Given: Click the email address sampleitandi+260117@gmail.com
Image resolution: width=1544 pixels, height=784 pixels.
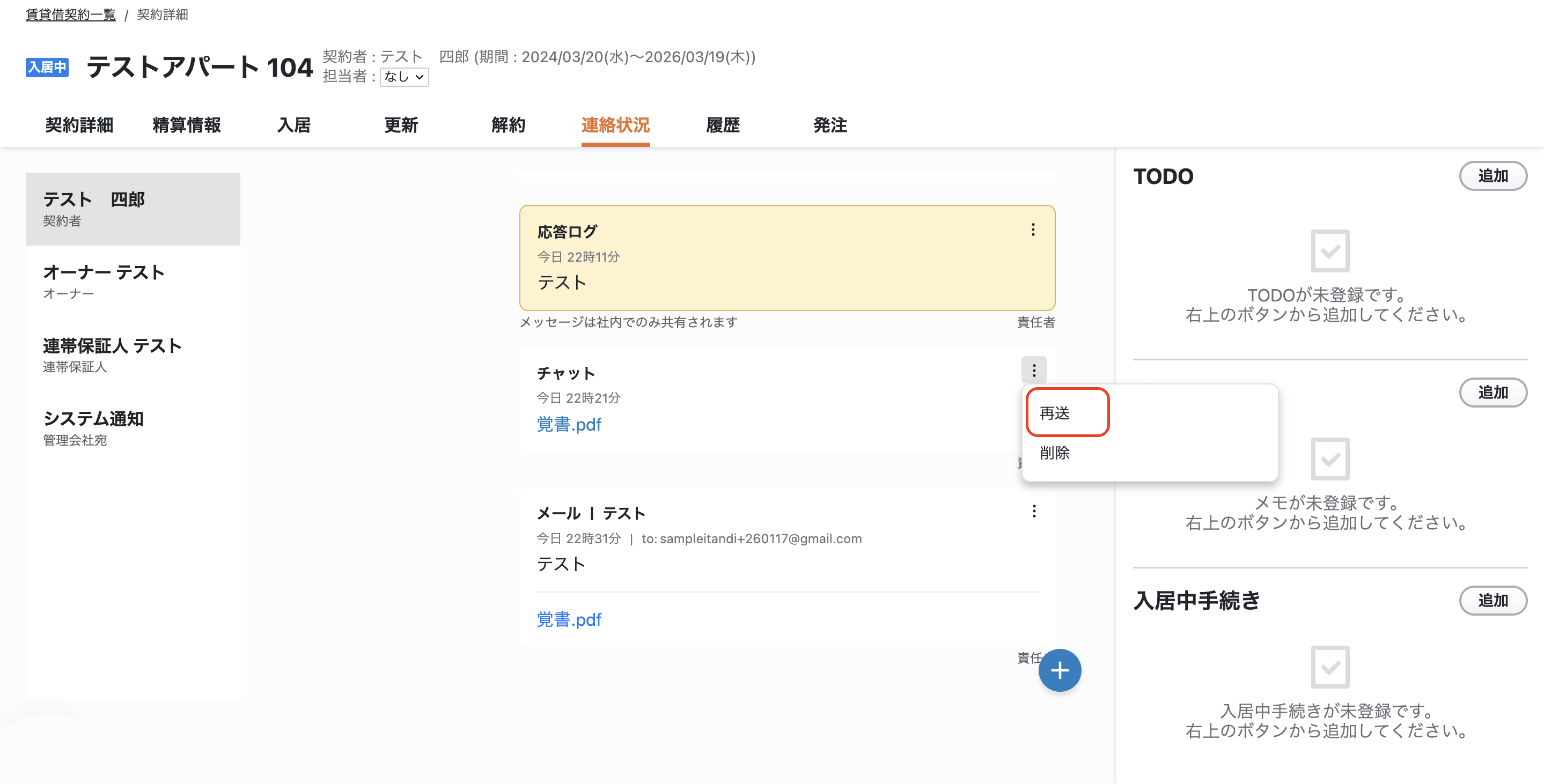Looking at the screenshot, I should (x=761, y=538).
